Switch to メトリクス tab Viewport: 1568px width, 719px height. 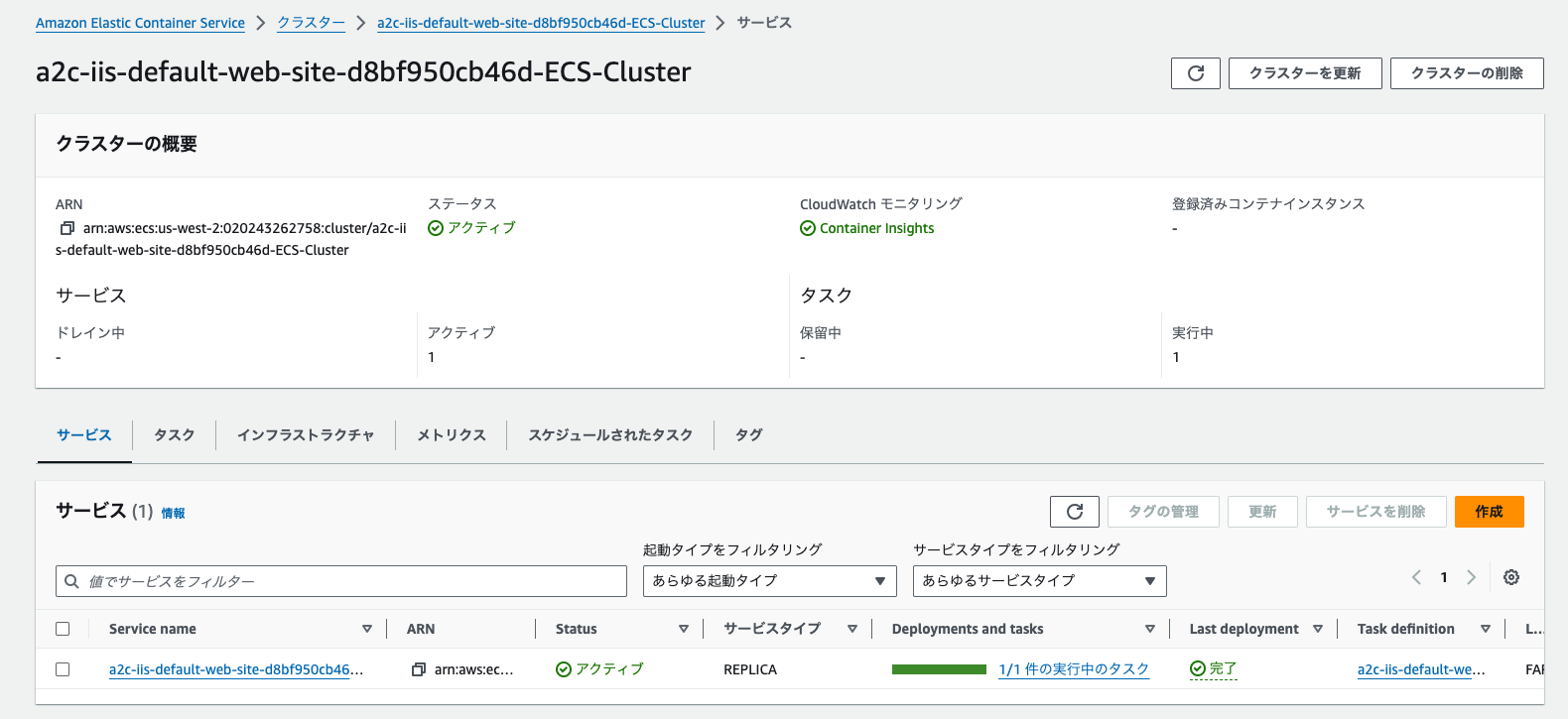452,435
